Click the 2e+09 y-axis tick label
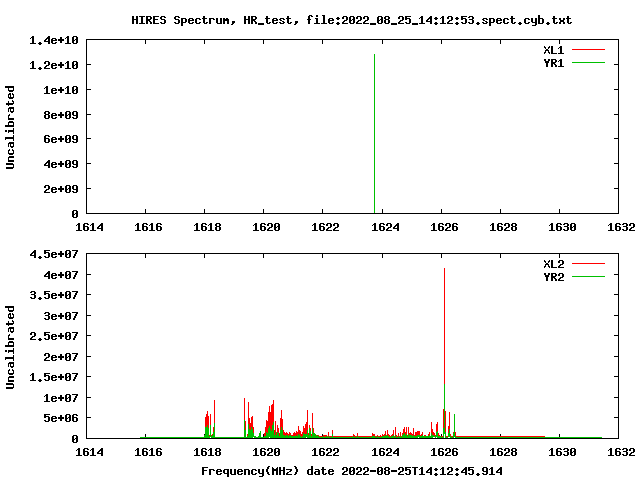Screen dimensions: 640x480 (x=60, y=189)
